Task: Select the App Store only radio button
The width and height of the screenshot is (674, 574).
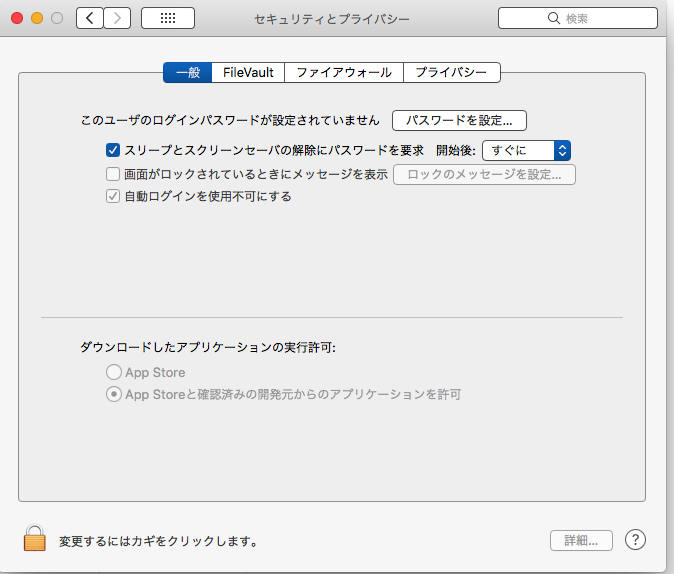Action: pyautogui.click(x=114, y=372)
